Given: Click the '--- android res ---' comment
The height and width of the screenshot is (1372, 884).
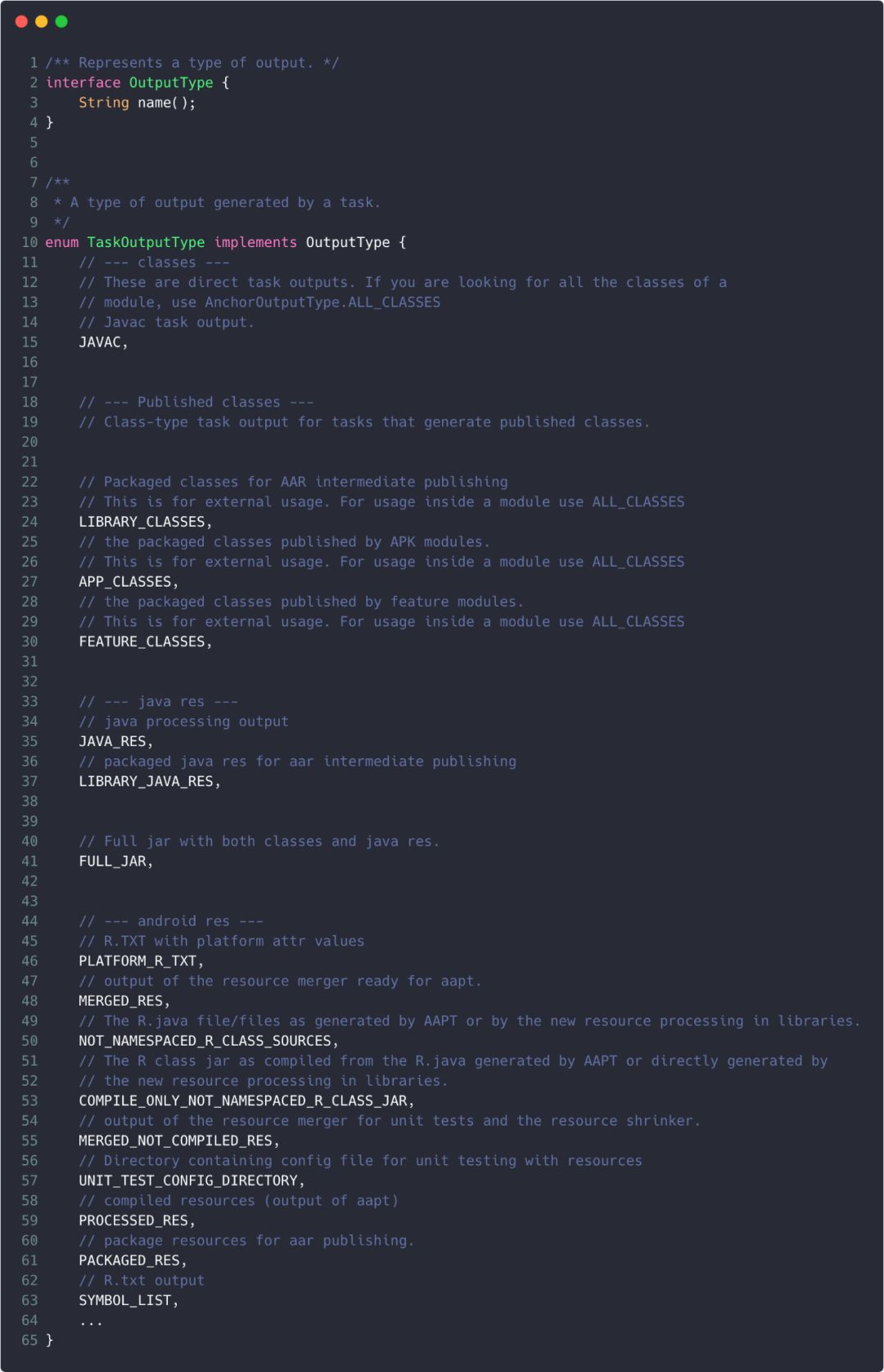Looking at the screenshot, I should pyautogui.click(x=171, y=921).
